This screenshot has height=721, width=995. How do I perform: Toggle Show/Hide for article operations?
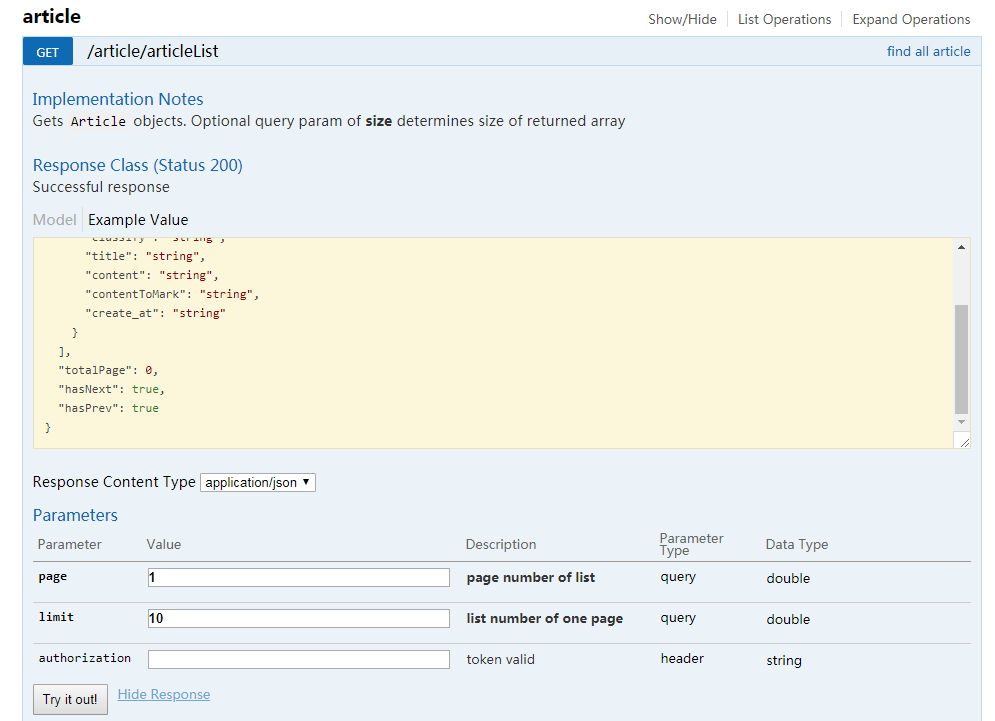[x=682, y=20]
